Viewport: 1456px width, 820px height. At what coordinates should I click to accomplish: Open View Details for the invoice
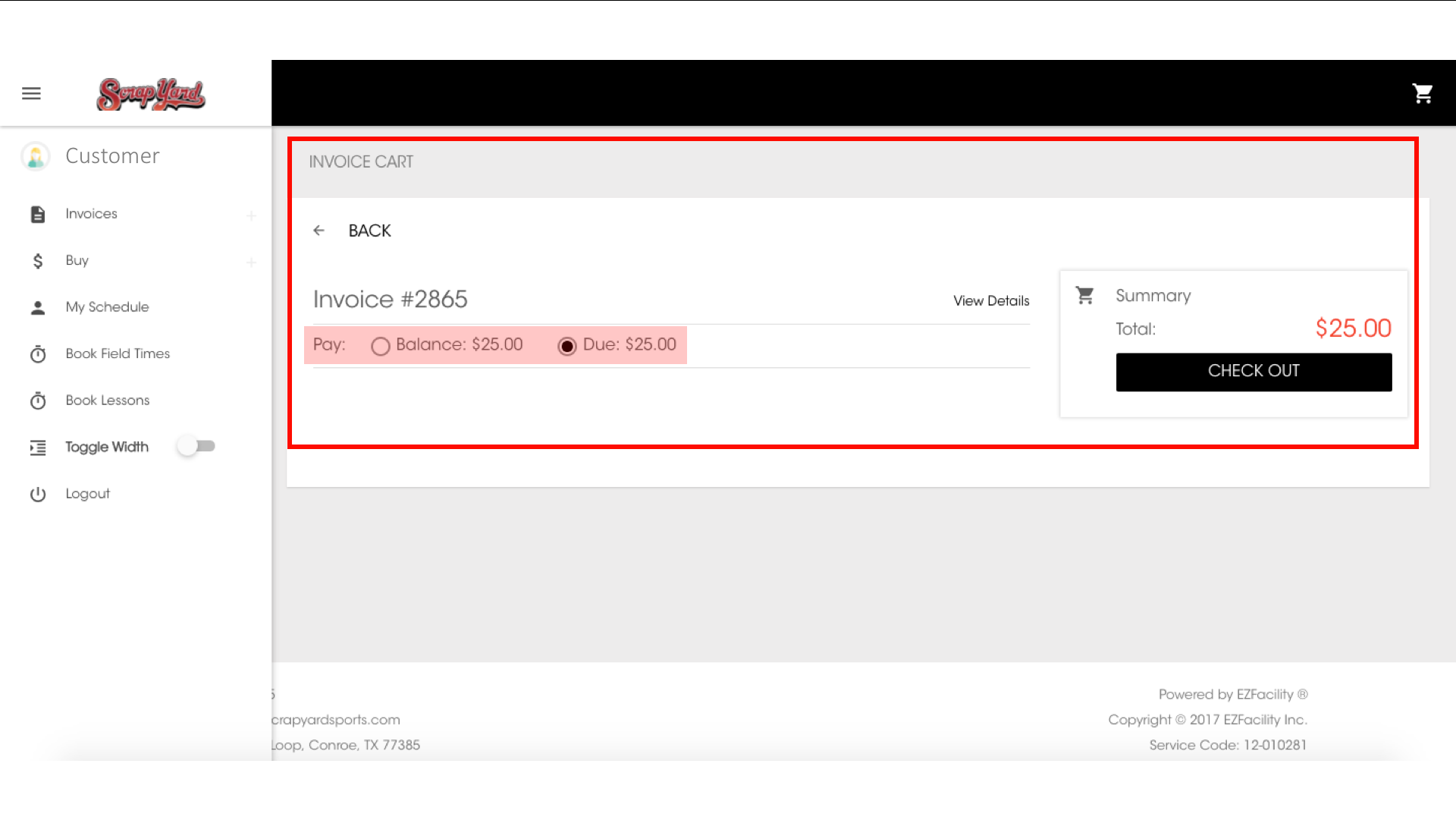coord(991,301)
